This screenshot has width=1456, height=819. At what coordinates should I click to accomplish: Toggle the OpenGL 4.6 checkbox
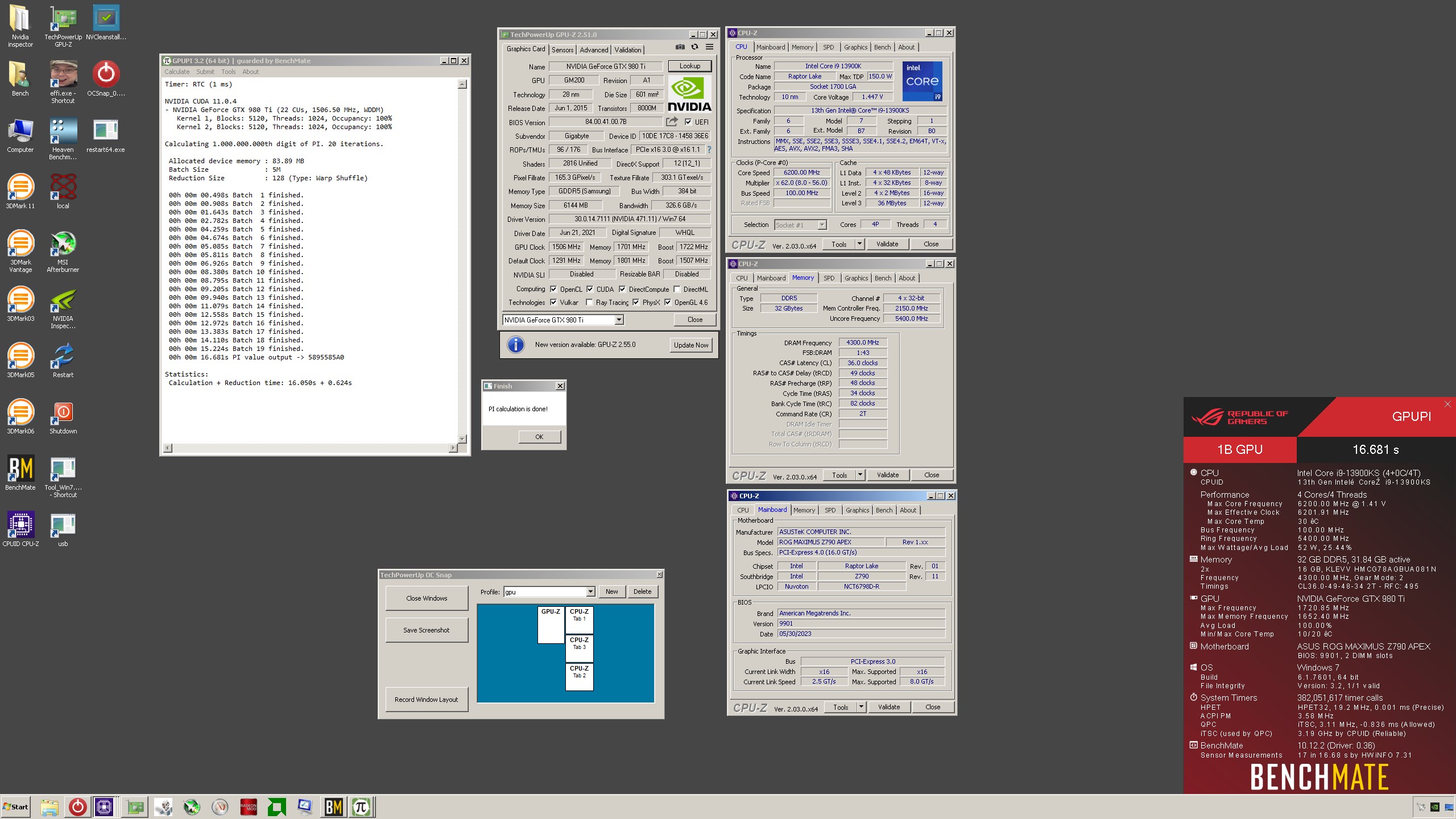click(x=668, y=302)
